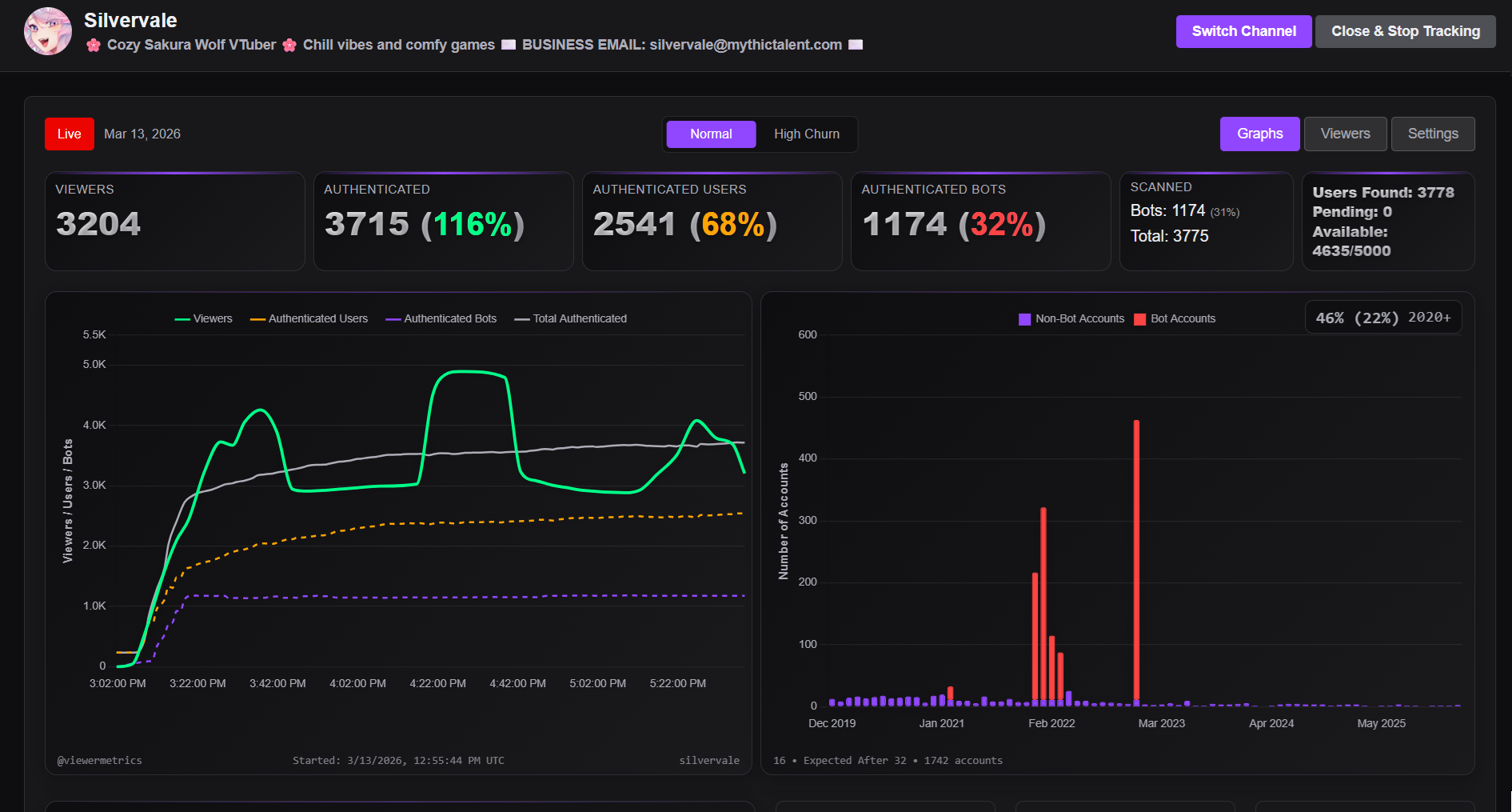Open the Viewers tab
Image resolution: width=1512 pixels, height=812 pixels.
[x=1345, y=134]
